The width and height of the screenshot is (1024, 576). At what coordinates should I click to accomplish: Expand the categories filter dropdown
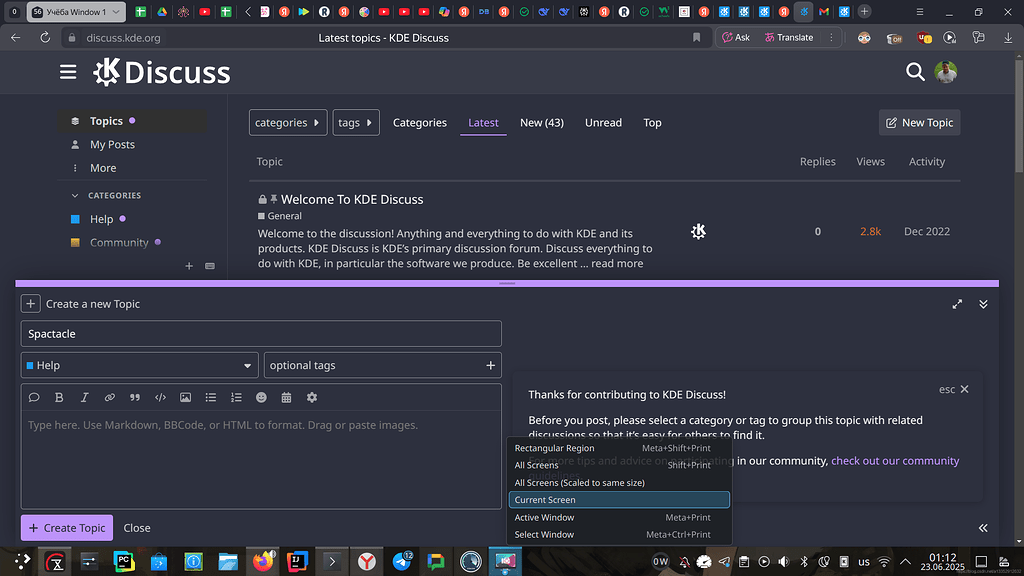click(287, 122)
